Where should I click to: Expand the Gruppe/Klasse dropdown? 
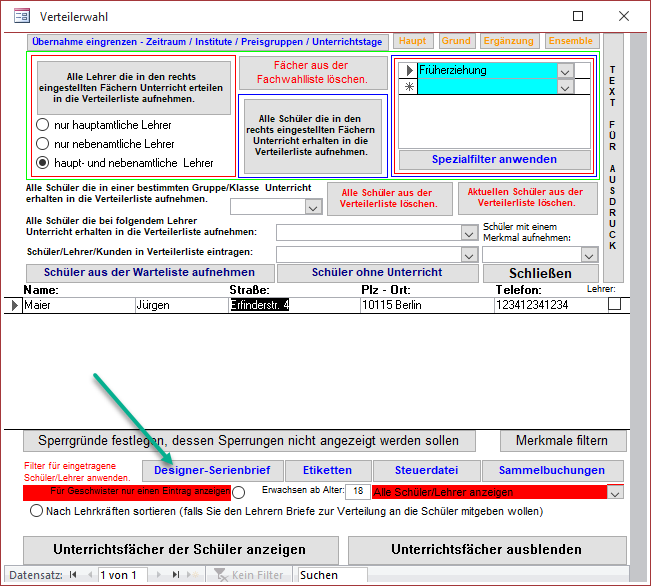[312, 207]
